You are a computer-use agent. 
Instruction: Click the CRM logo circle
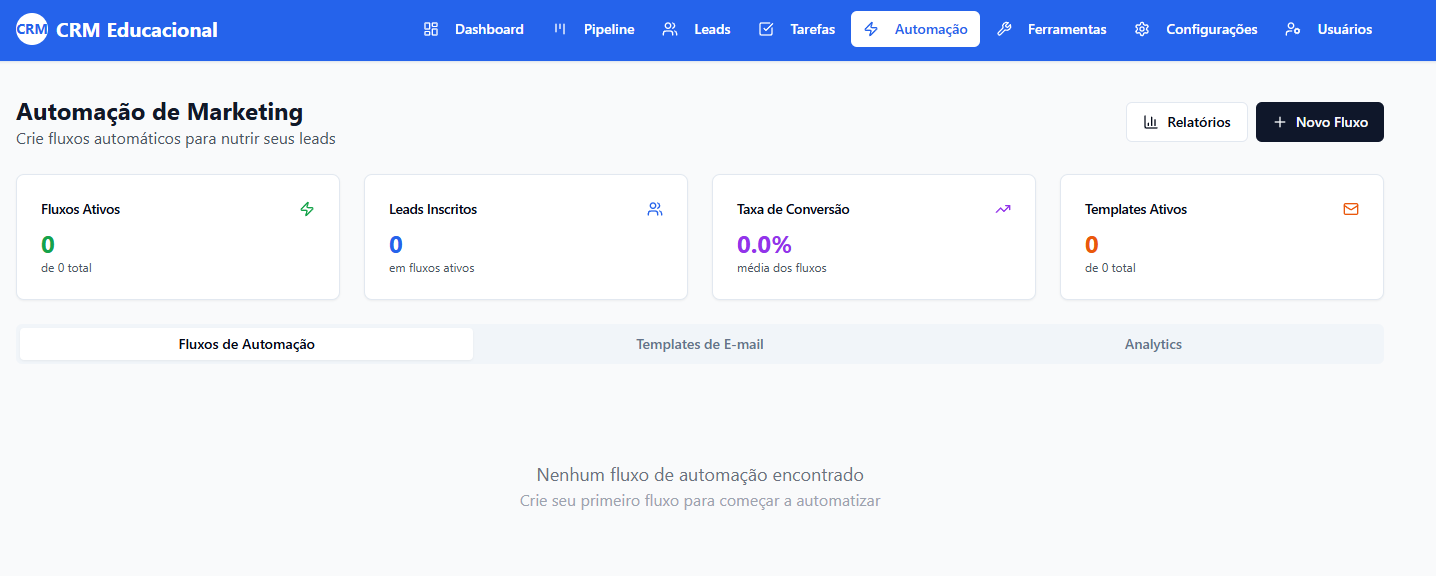[32, 30]
